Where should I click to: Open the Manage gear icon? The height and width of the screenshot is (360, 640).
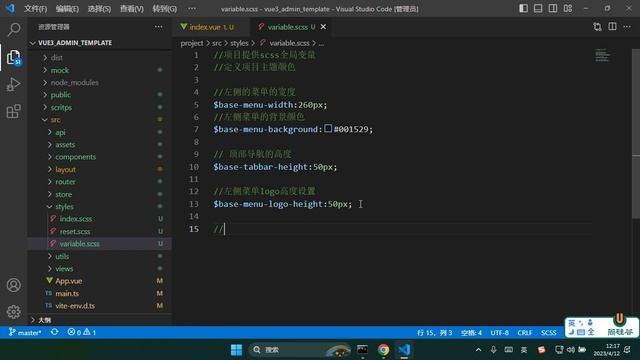point(14,312)
